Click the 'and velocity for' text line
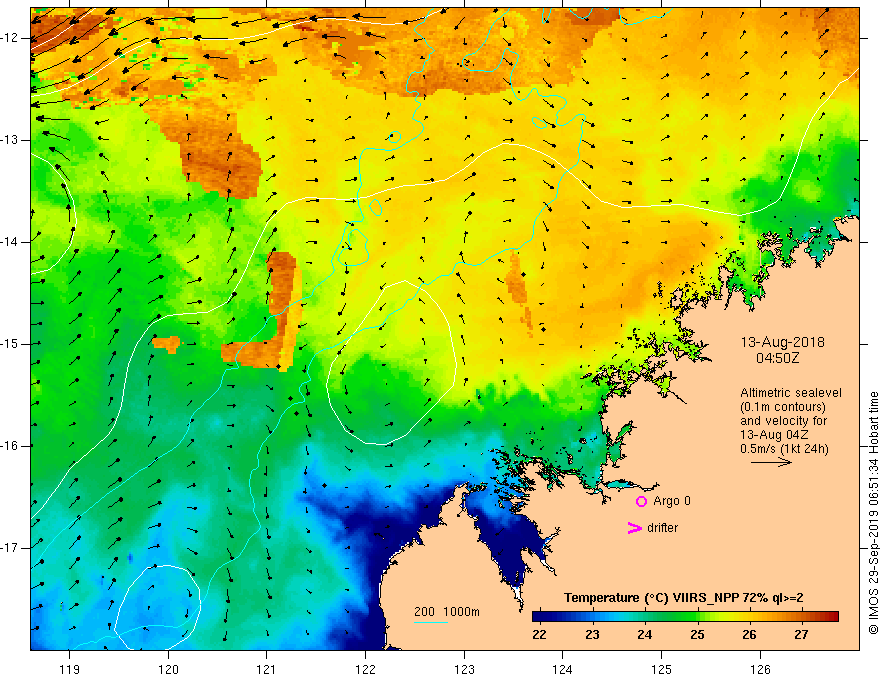The width and height of the screenshot is (880, 680). pyautogui.click(x=783, y=421)
